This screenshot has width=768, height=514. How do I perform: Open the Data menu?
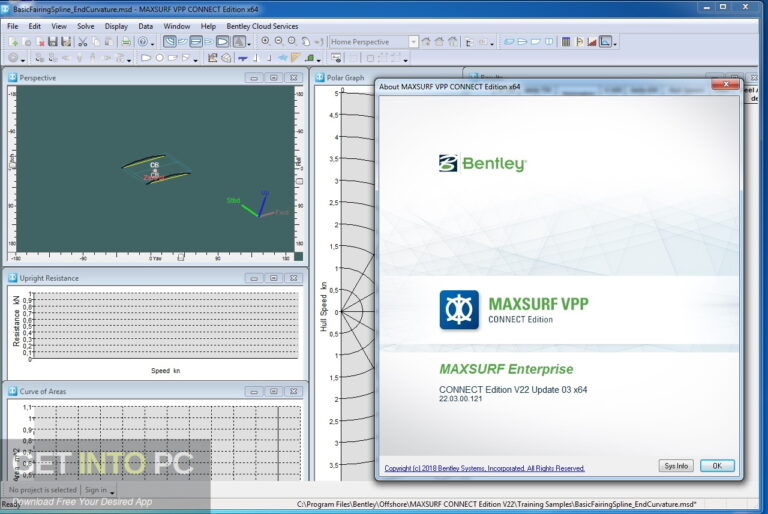pyautogui.click(x=145, y=26)
